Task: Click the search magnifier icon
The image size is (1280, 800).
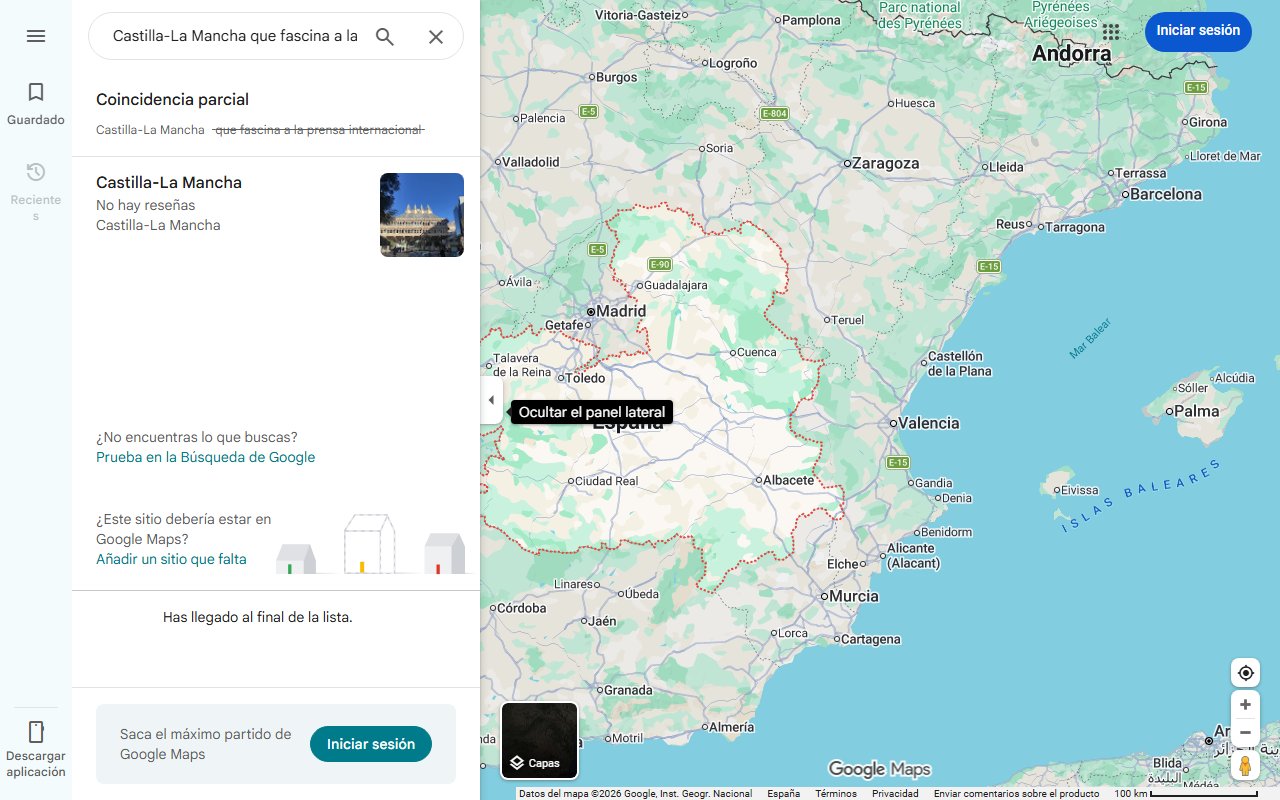Action: pos(385,36)
